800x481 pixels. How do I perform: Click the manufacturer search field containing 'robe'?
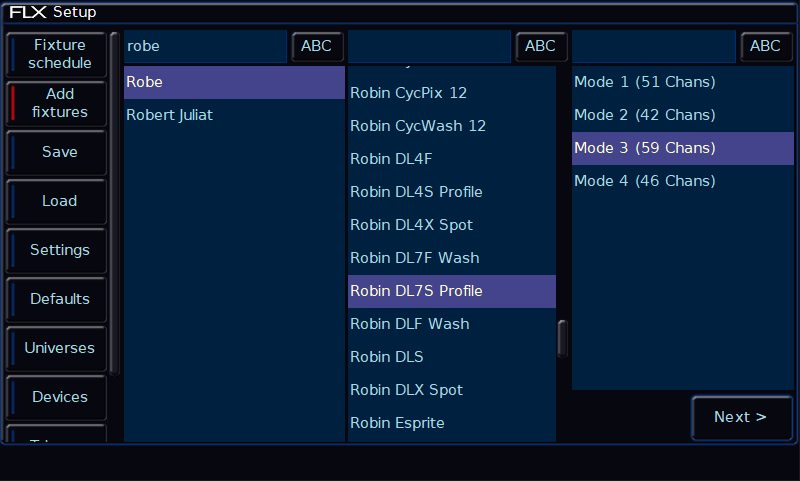click(x=205, y=46)
